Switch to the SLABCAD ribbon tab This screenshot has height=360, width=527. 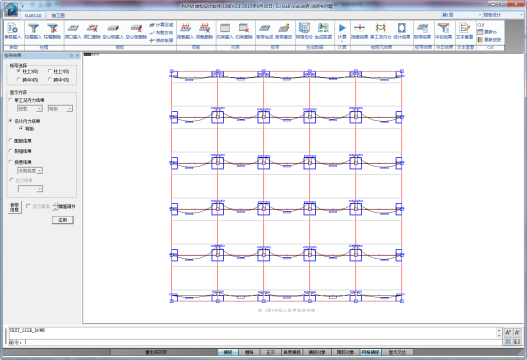pyautogui.click(x=33, y=15)
